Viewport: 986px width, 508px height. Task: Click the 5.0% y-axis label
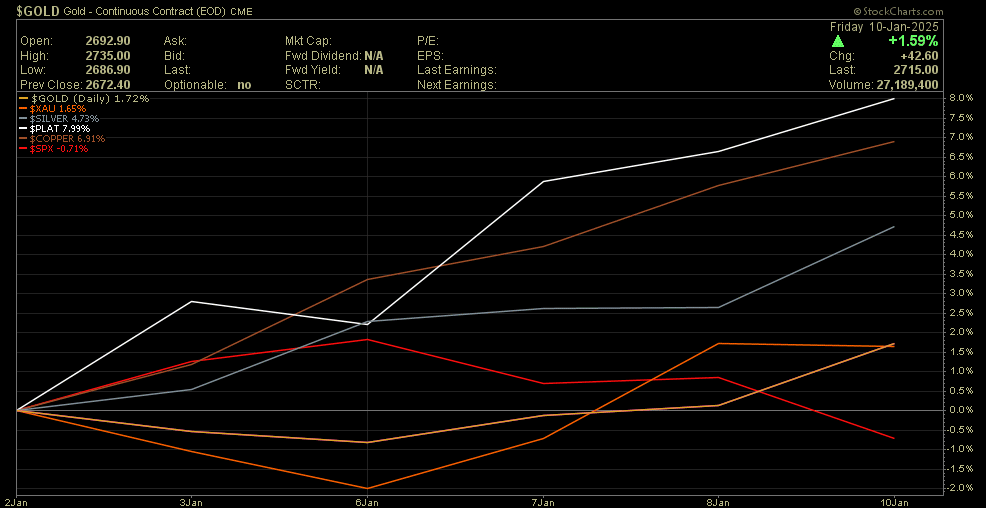(961, 215)
